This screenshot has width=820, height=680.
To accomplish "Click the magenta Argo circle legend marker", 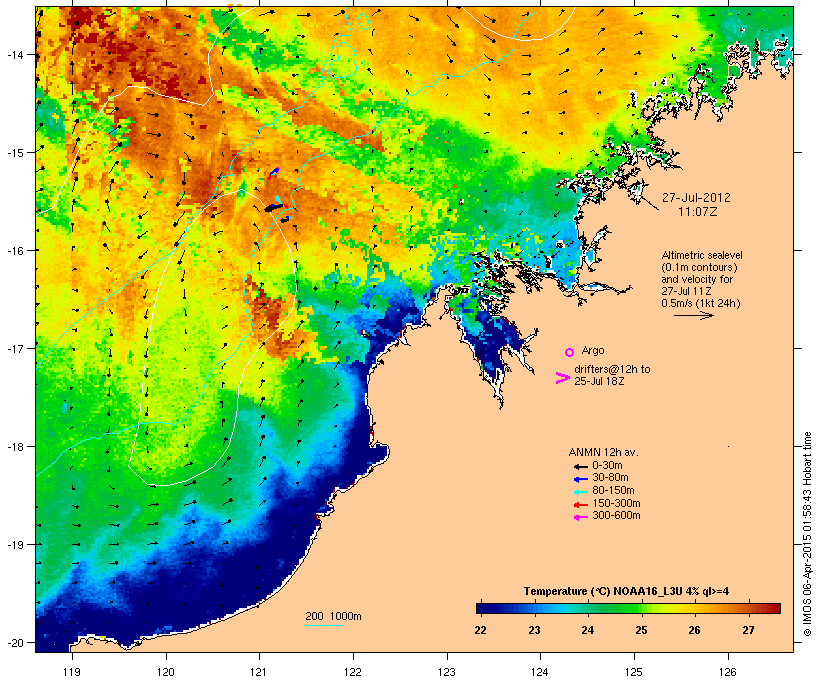I will [x=570, y=352].
